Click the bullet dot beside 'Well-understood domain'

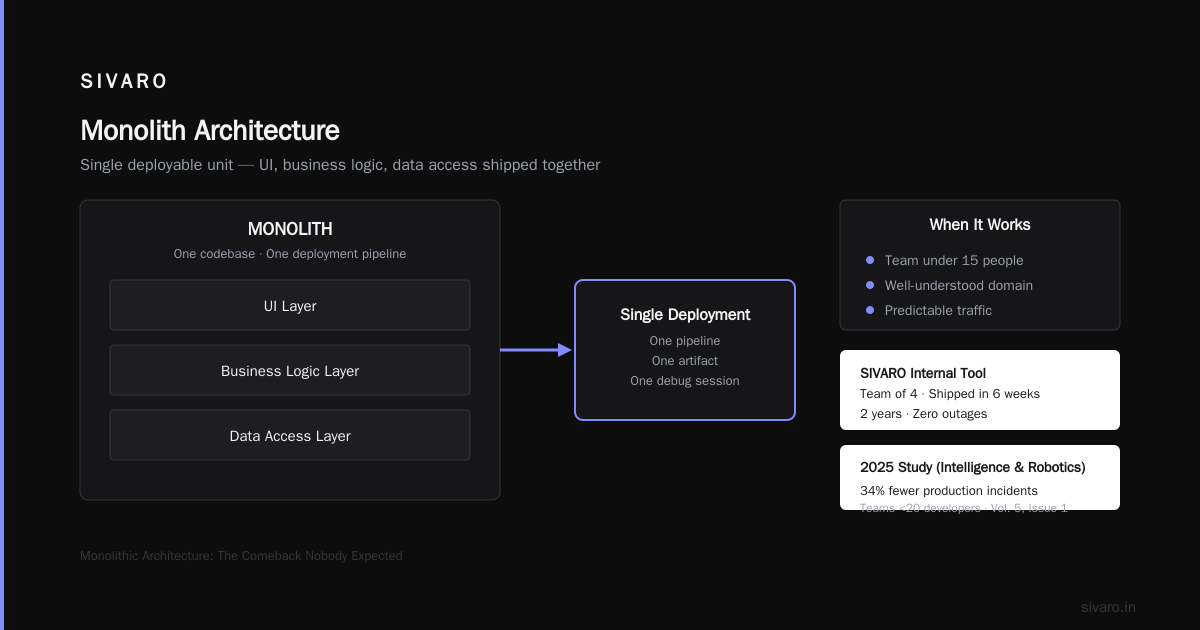870,285
